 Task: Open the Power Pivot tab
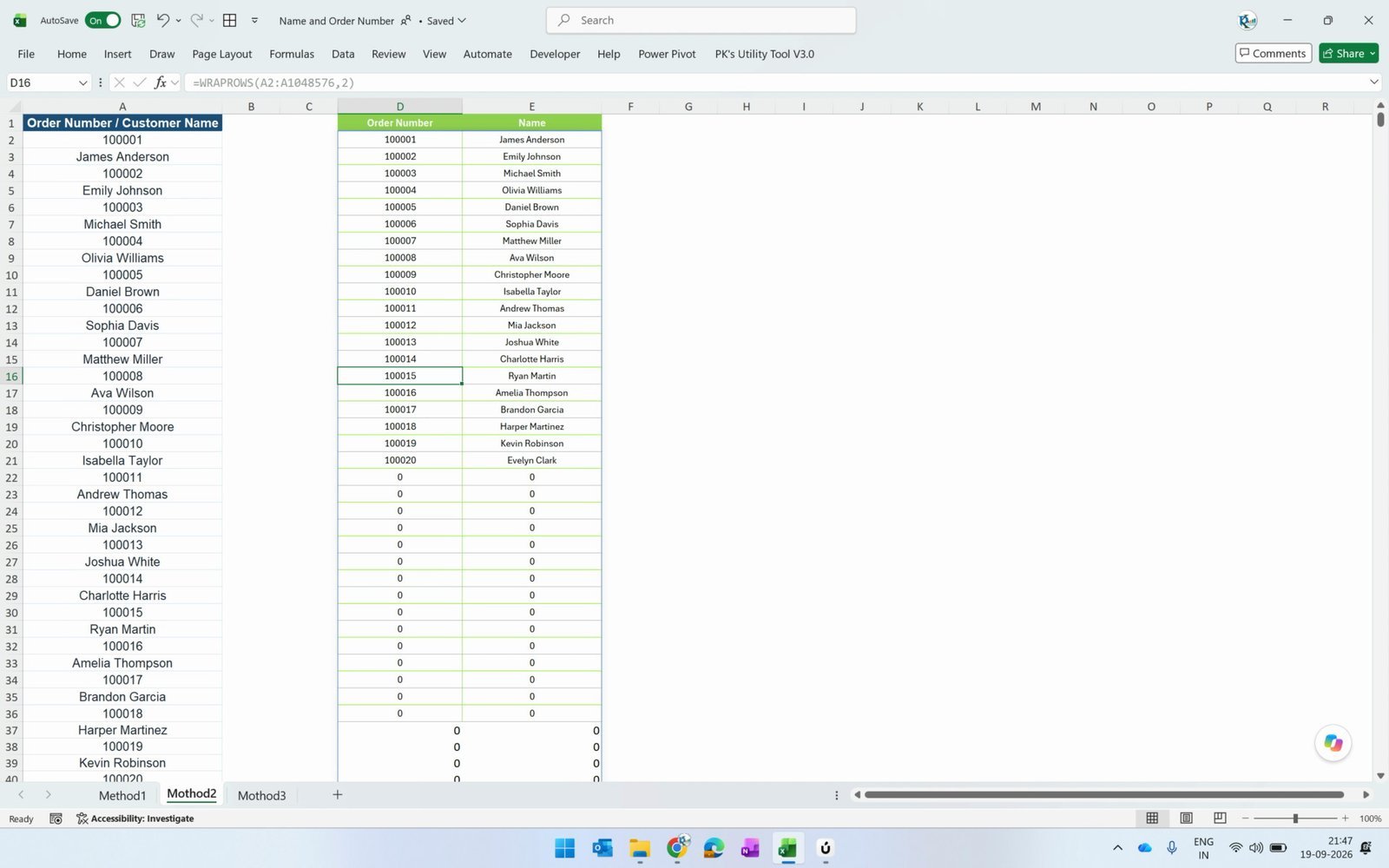point(667,54)
